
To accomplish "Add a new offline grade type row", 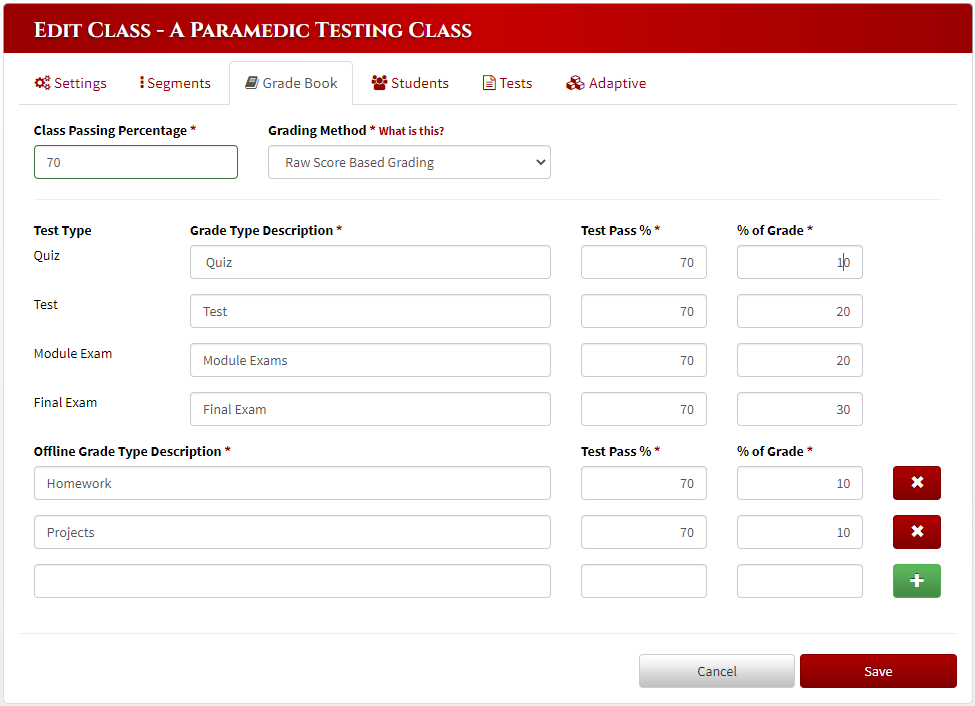I will (916, 580).
